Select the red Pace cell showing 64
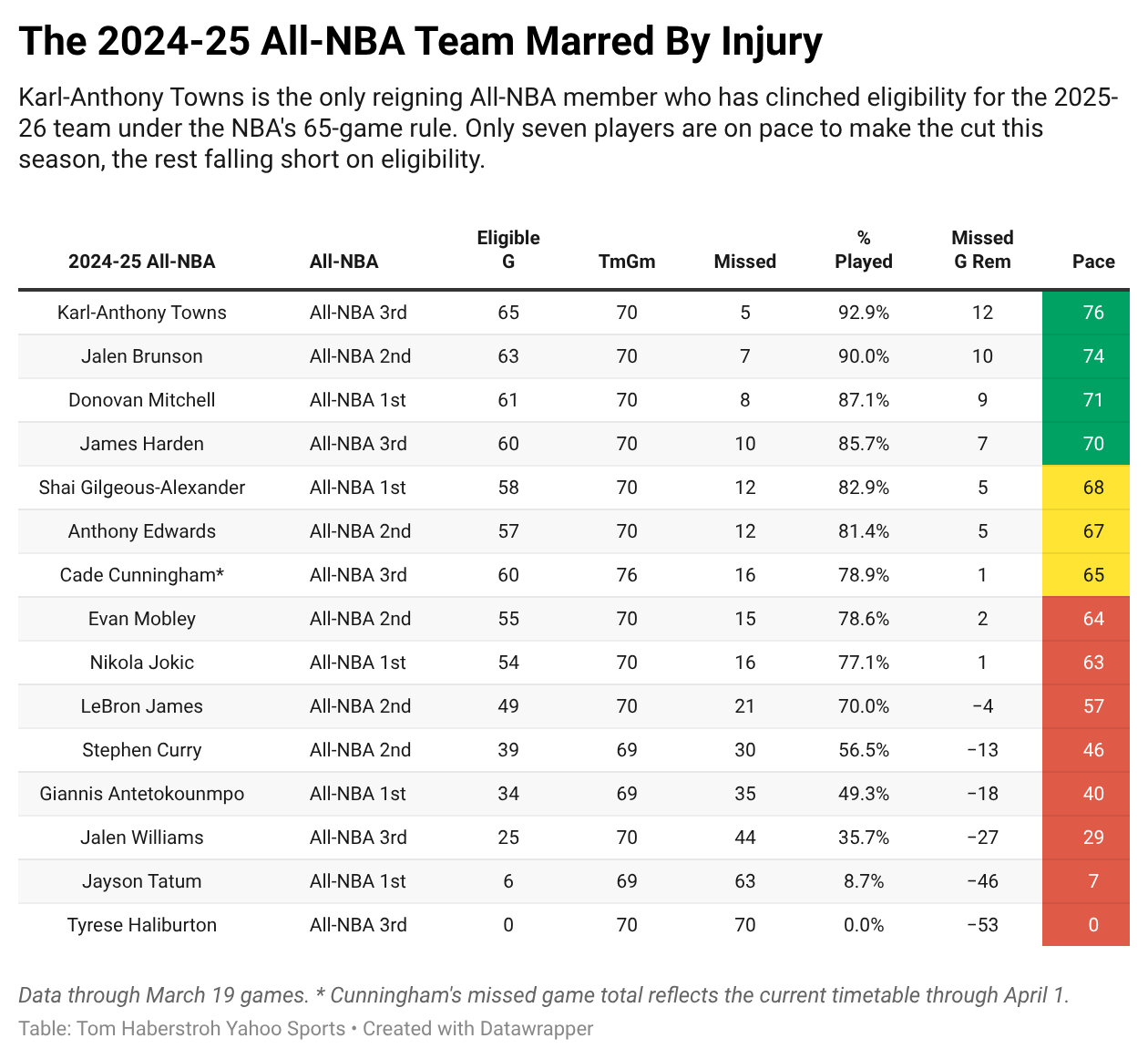 (x=1093, y=619)
